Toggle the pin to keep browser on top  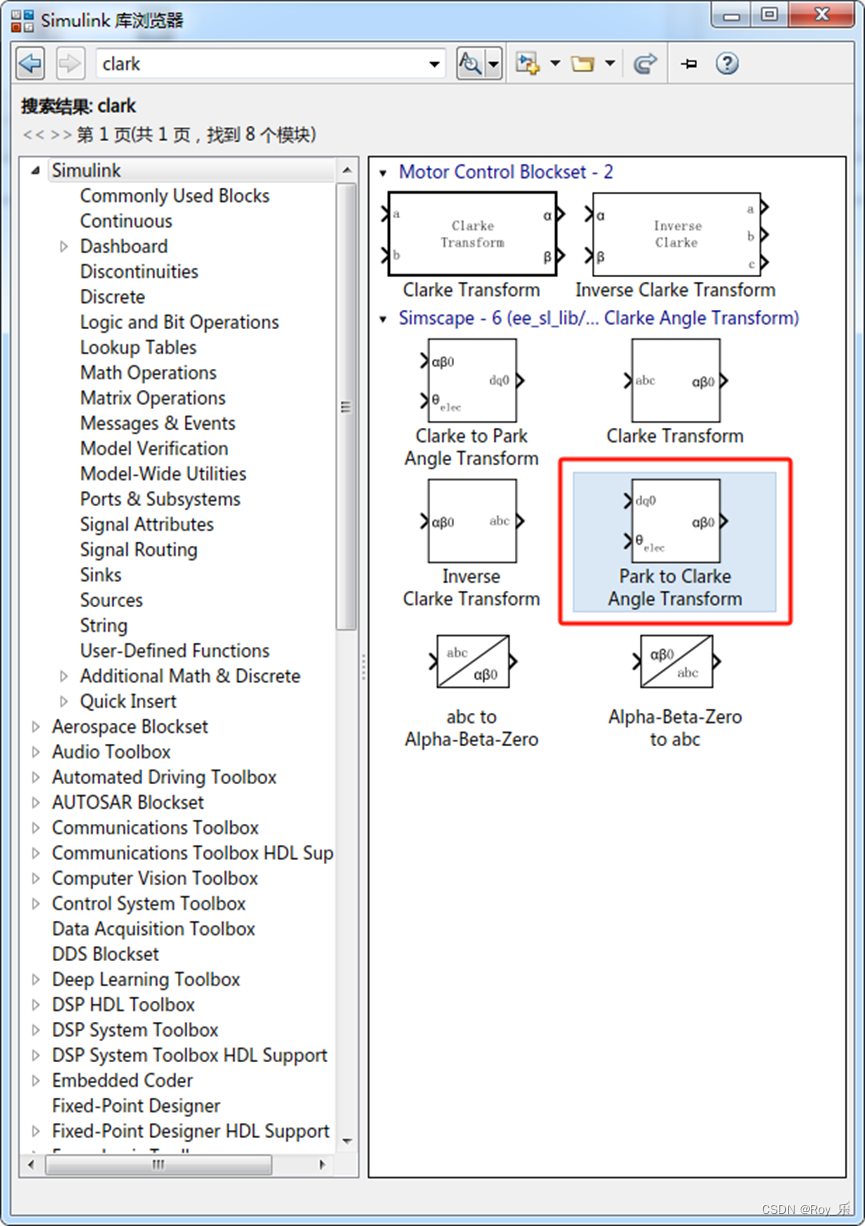coord(688,63)
